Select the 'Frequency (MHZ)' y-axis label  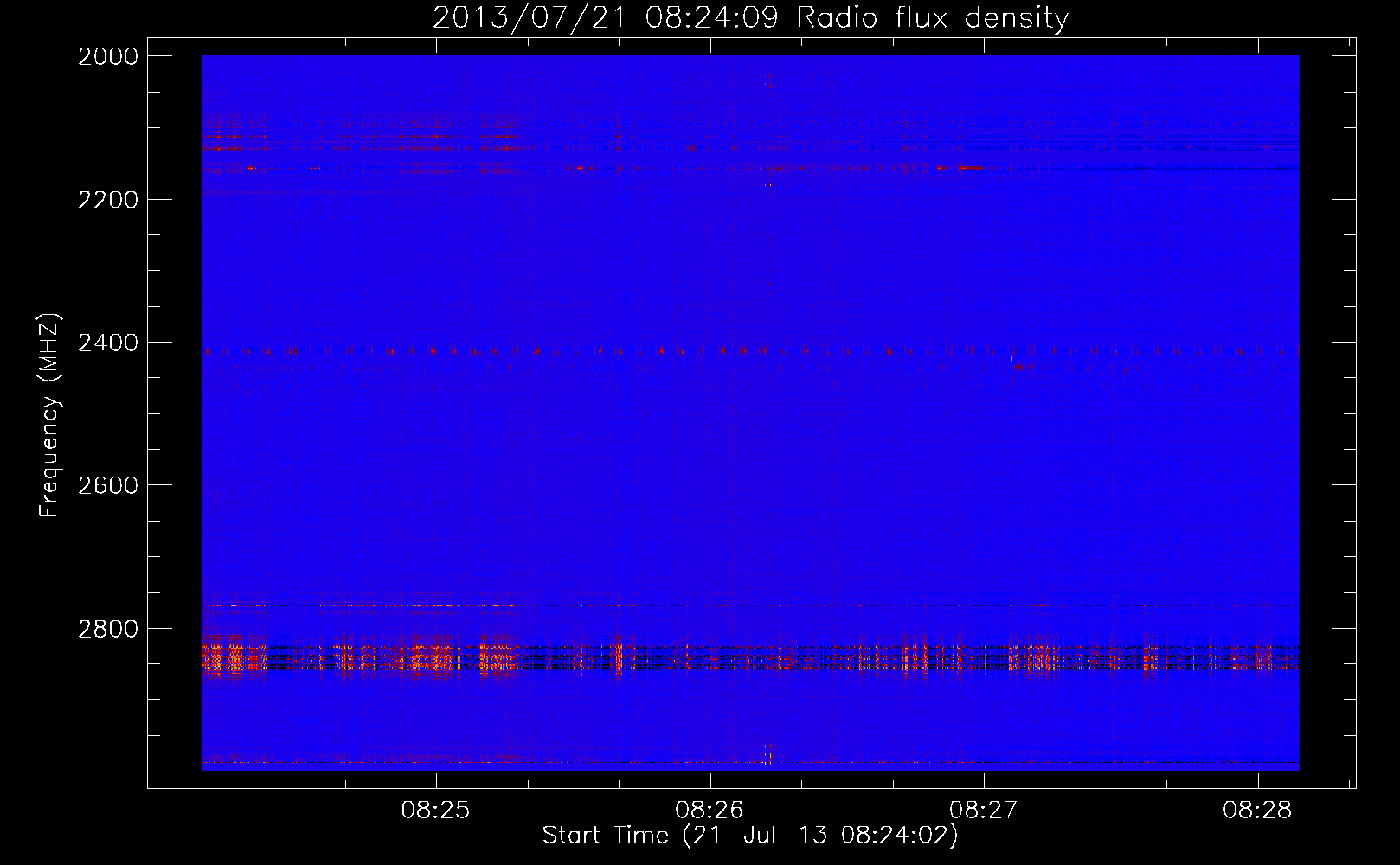click(49, 414)
